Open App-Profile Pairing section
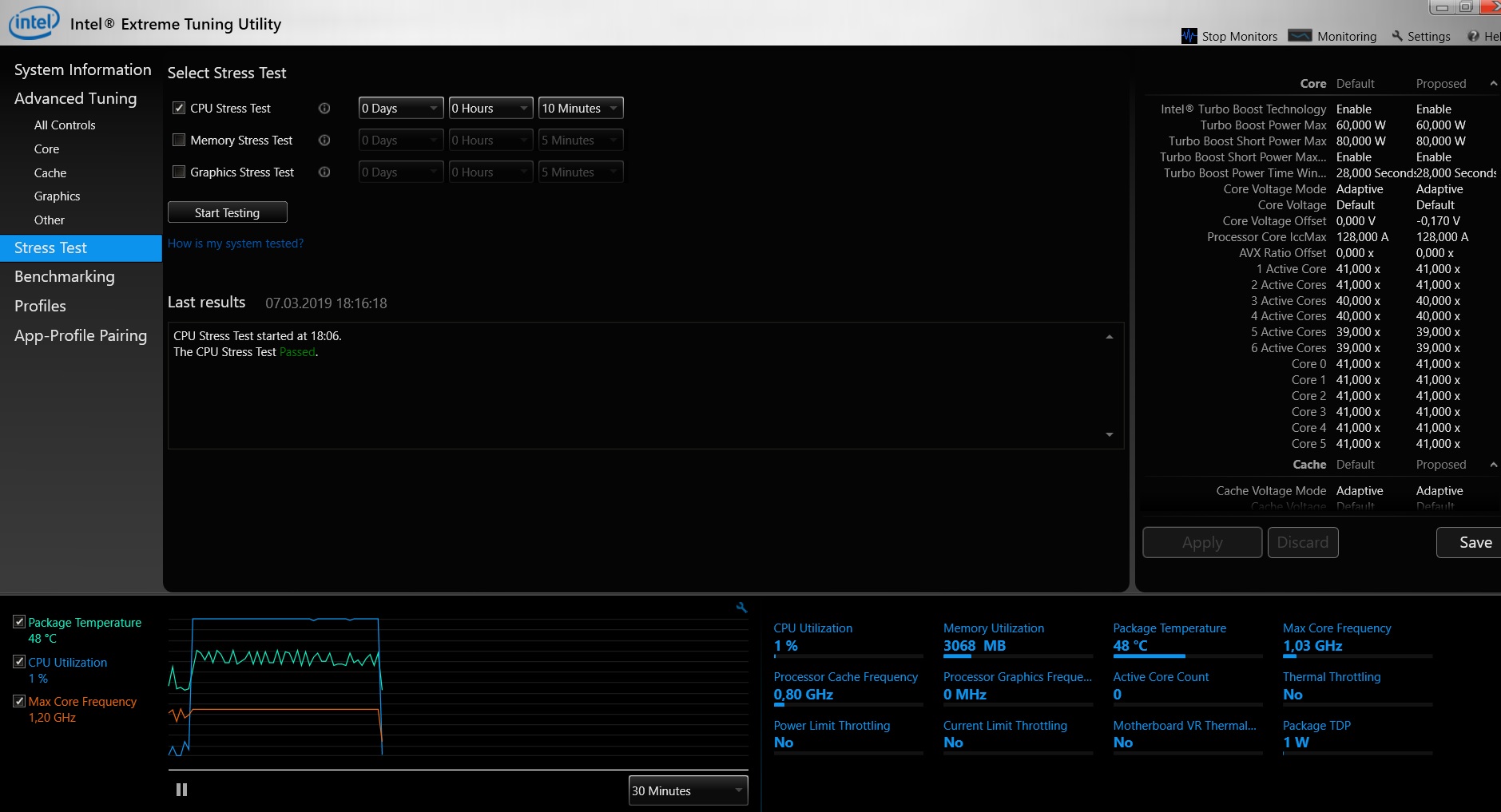Screen dimensions: 1501x812 click(x=81, y=335)
